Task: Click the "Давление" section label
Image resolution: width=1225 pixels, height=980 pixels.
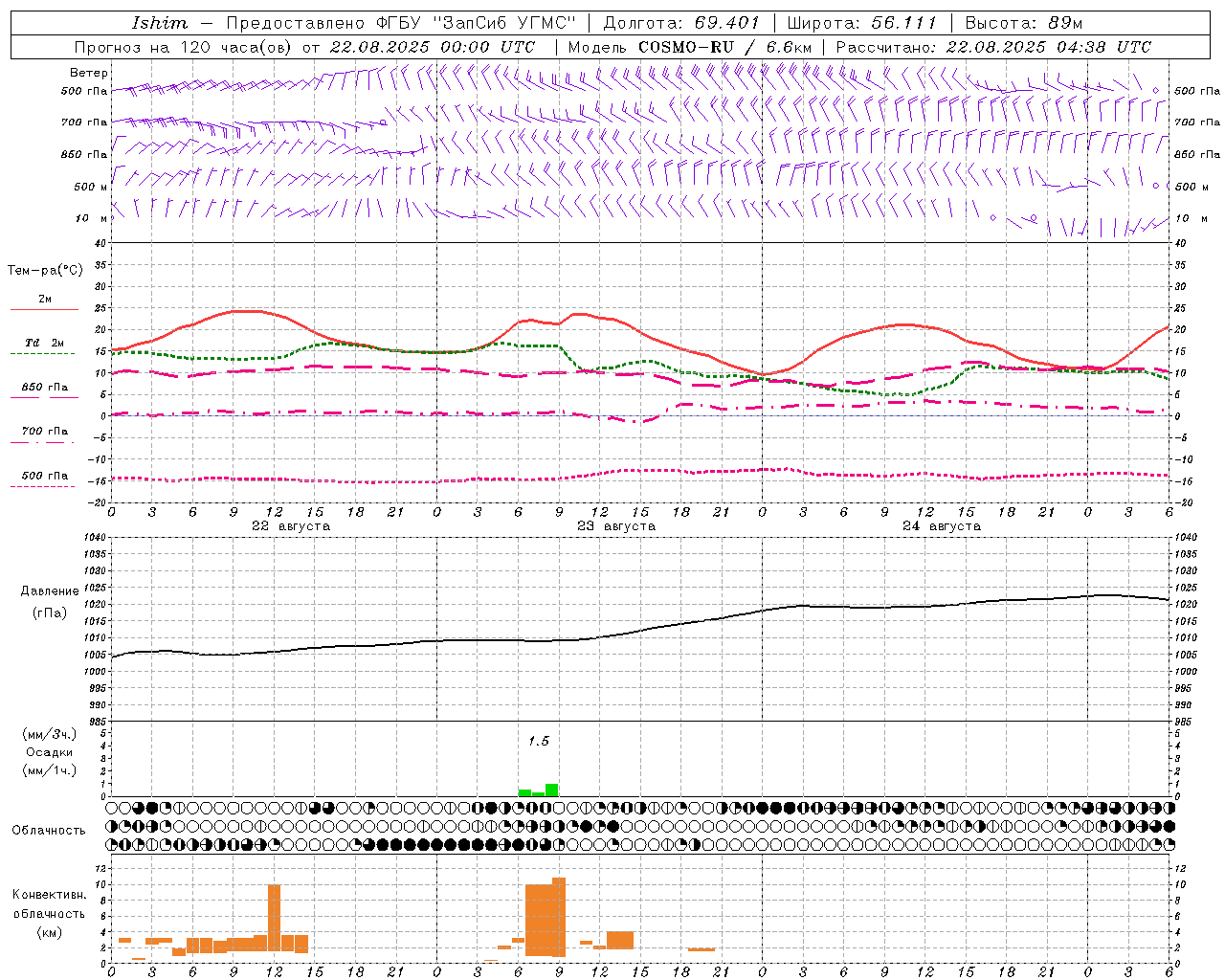Action: pyautogui.click(x=50, y=591)
